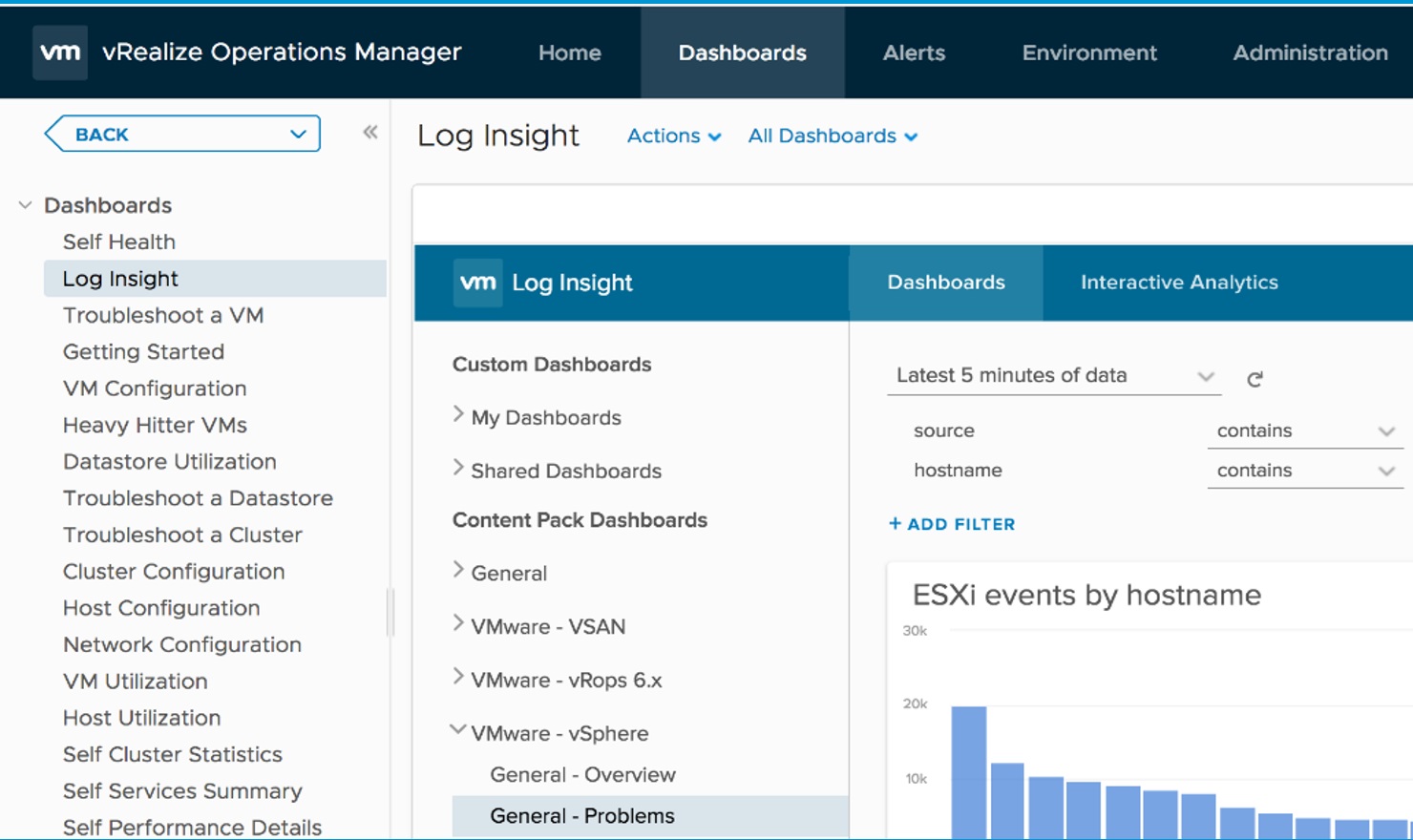The height and width of the screenshot is (840, 1413).
Task: Select Log Insight in the sidebar
Action: click(215, 279)
